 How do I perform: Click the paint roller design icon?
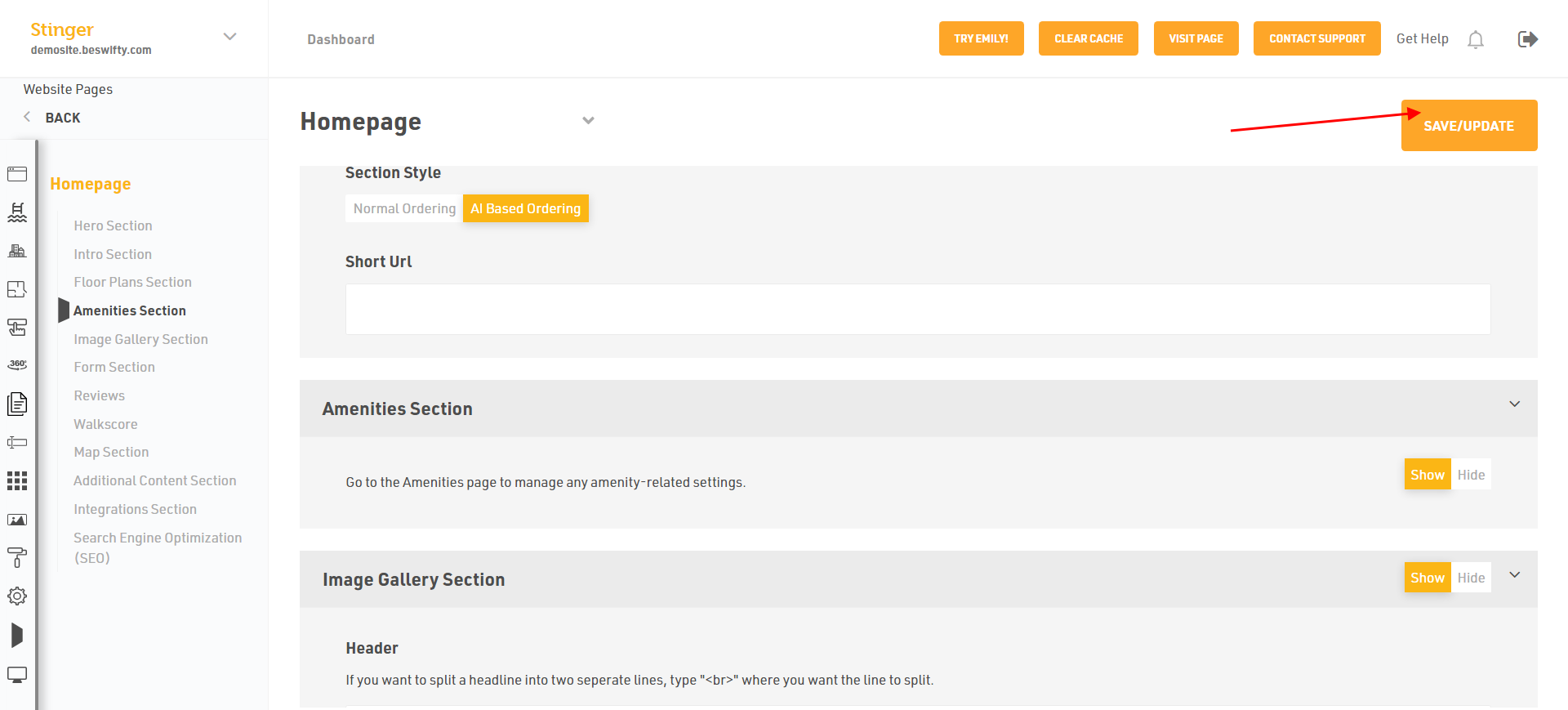(17, 557)
